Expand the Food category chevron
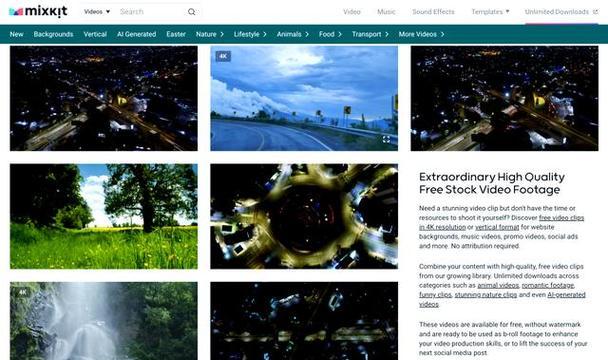This screenshot has width=608, height=360. (x=340, y=34)
